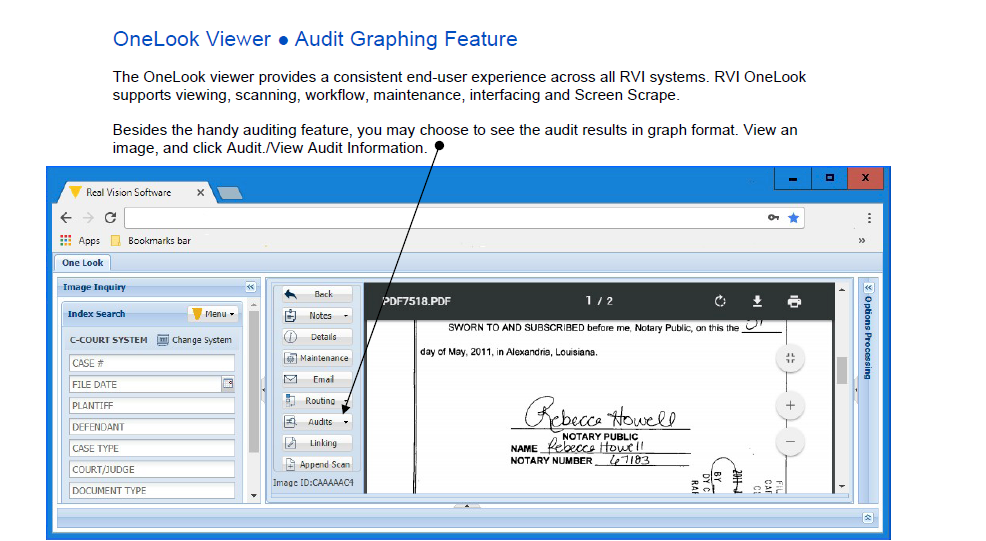Image resolution: width=986 pixels, height=541 pixels.
Task: Click the DEFENDANT input field
Action: pyautogui.click(x=152, y=427)
